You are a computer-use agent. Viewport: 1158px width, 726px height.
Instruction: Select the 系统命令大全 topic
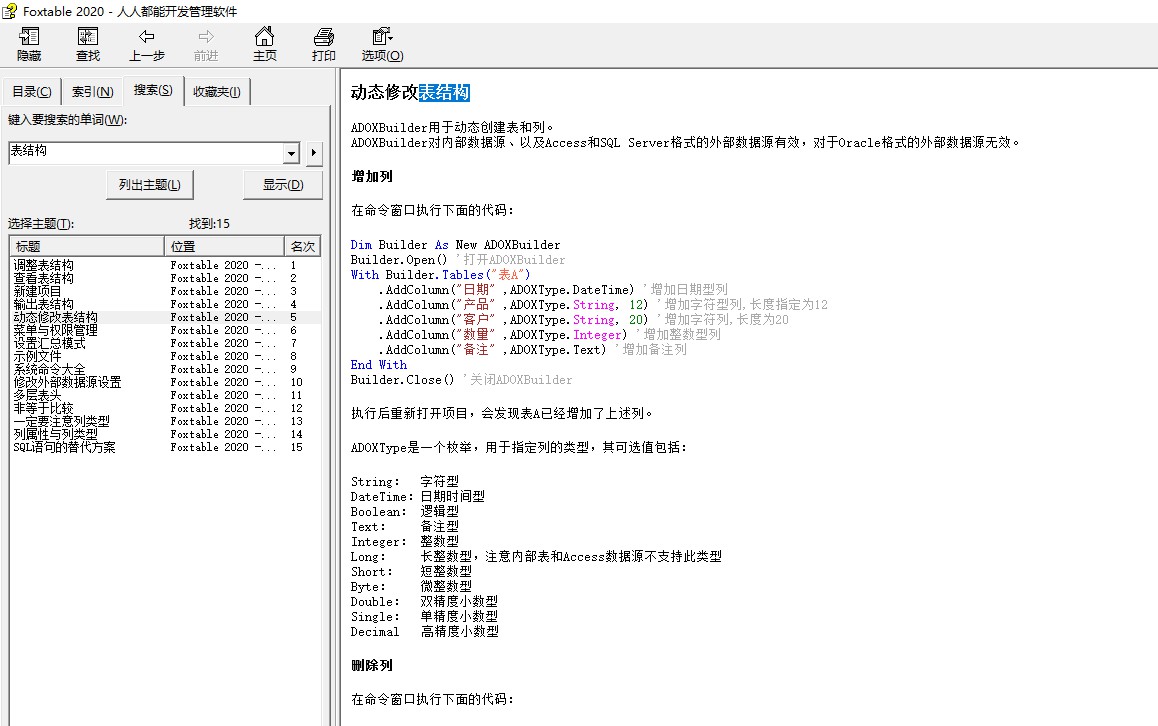(x=49, y=369)
